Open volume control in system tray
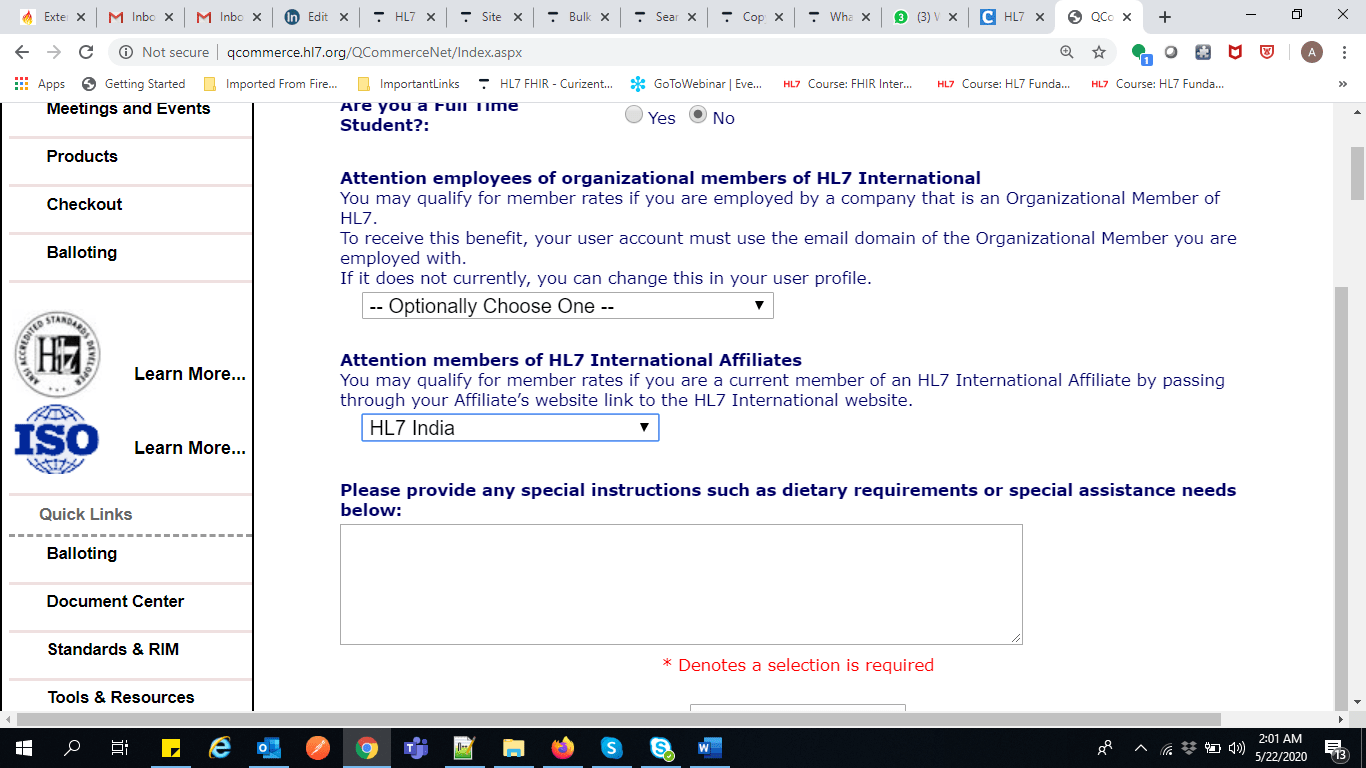The height and width of the screenshot is (768, 1366). [1237, 748]
